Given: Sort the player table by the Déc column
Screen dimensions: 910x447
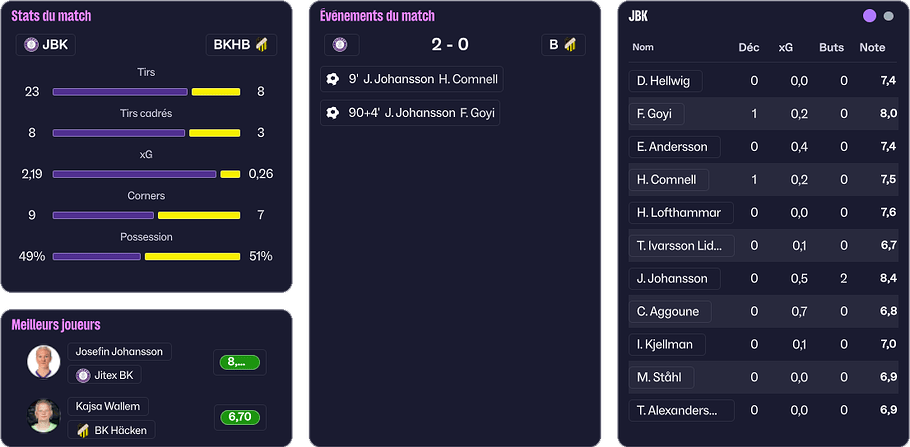Looking at the screenshot, I should [748, 47].
